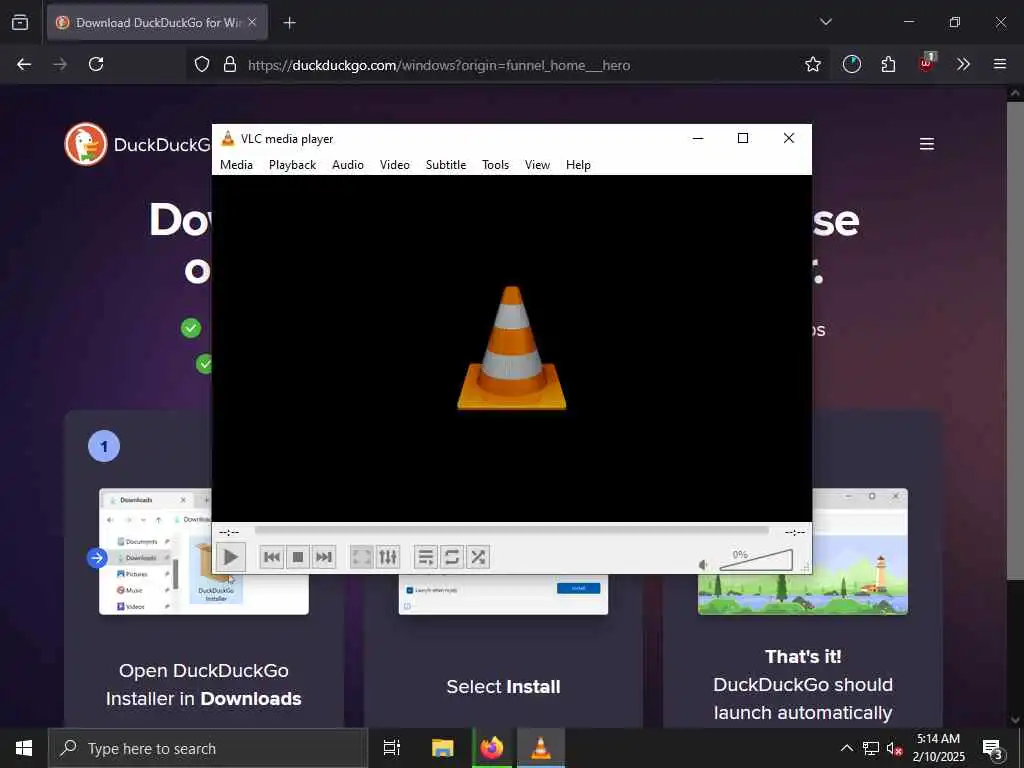Toggle the VLC playlist view
This screenshot has width=1024, height=768.
(425, 557)
